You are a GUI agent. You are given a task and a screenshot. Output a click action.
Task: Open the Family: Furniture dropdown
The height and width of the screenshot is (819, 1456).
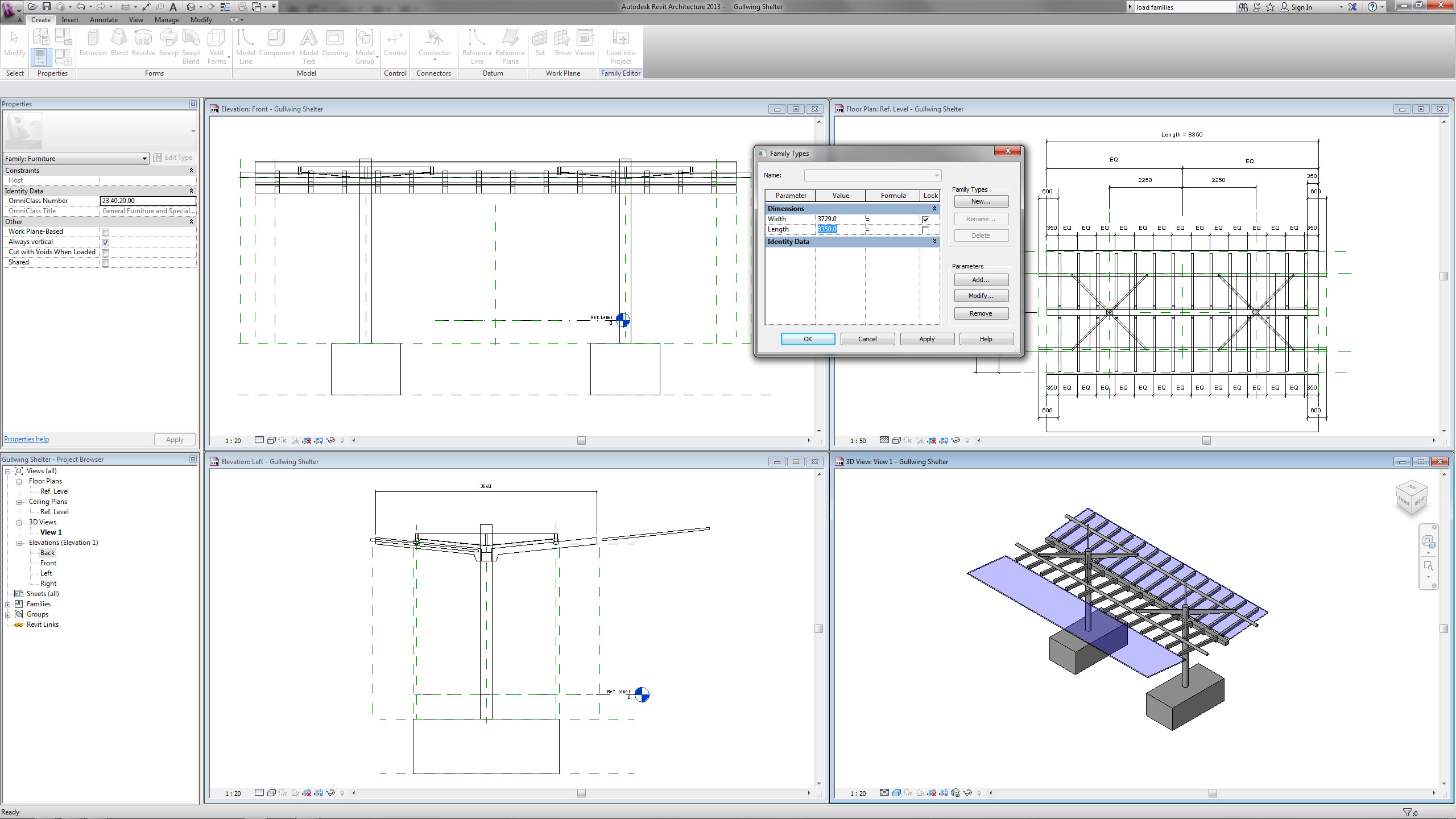coord(144,159)
